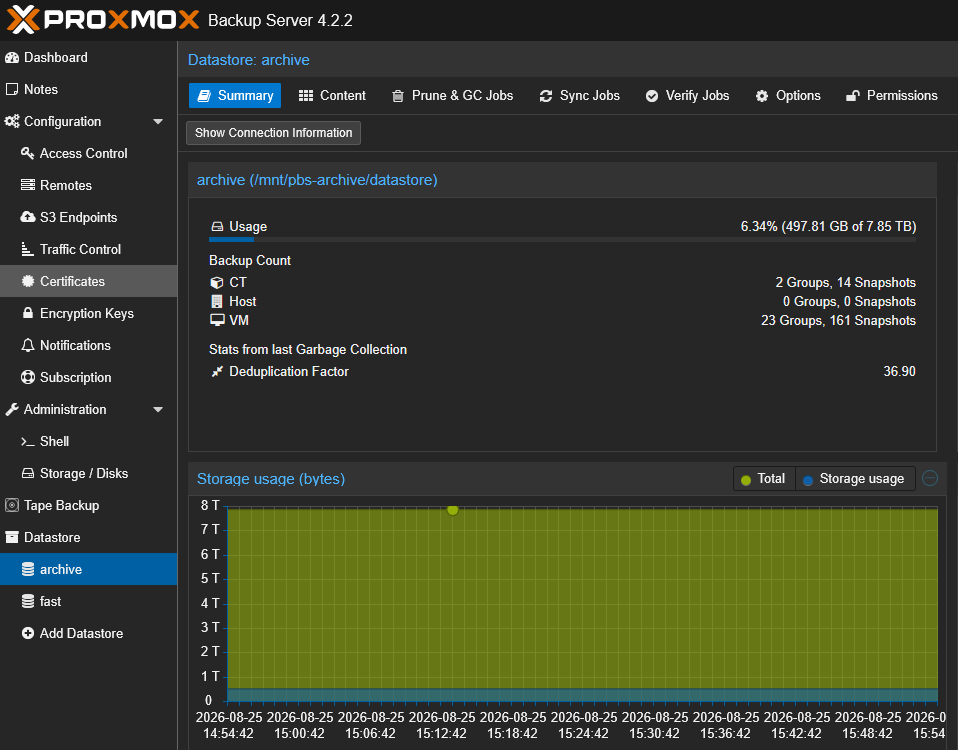Click the Access Control key icon
Viewport: 958px width, 750px height.
pyautogui.click(x=27, y=153)
